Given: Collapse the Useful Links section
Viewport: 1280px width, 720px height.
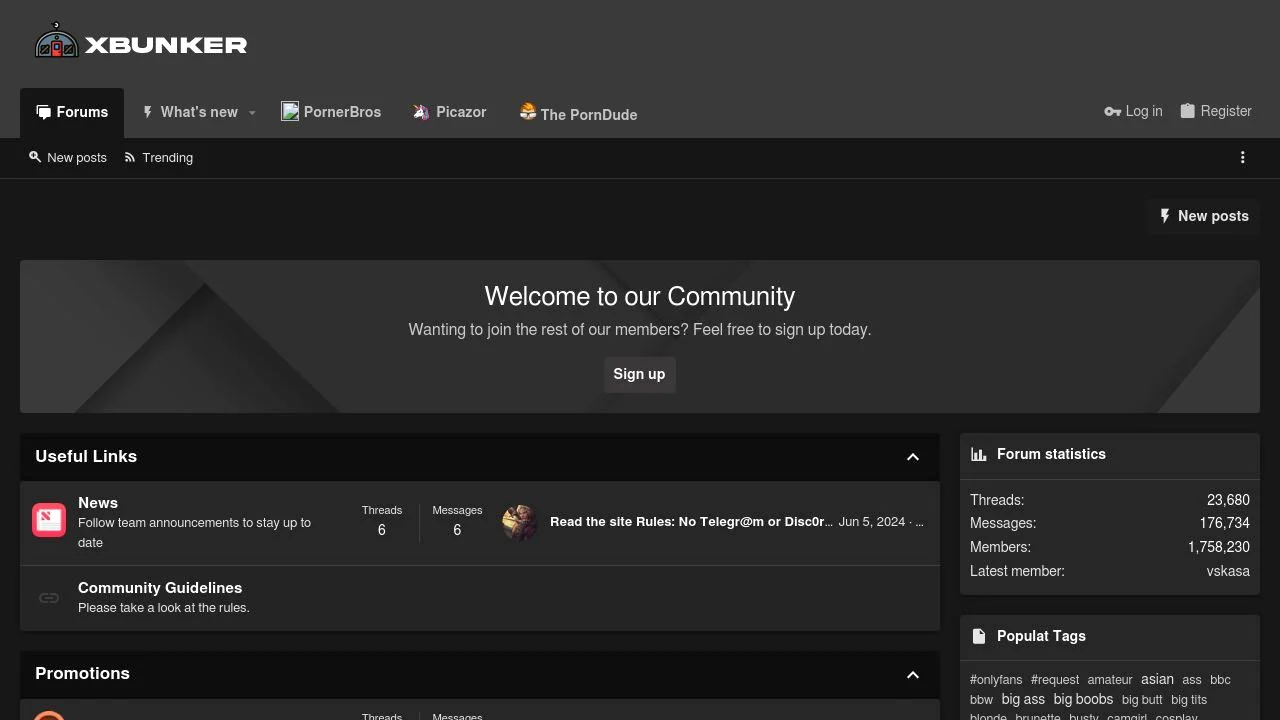Looking at the screenshot, I should pos(912,457).
